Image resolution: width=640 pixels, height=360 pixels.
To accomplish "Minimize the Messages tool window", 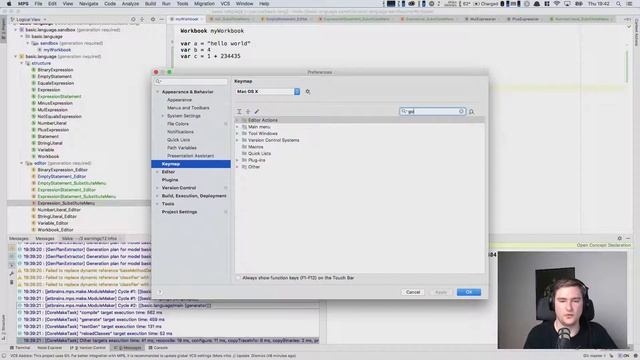I will [628, 238].
